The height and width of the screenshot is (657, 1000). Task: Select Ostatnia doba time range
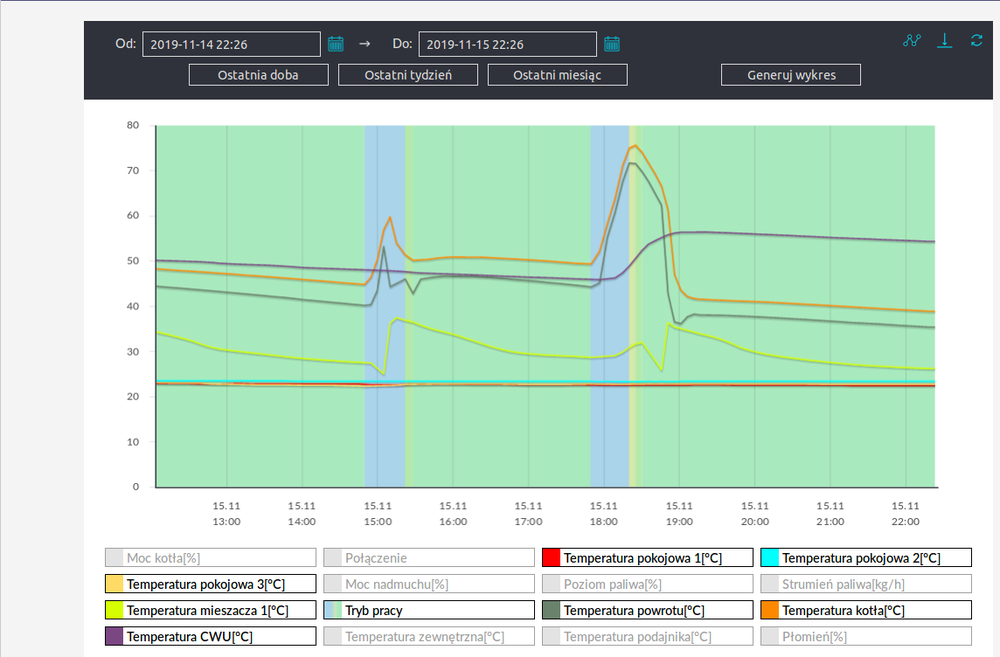[x=259, y=75]
